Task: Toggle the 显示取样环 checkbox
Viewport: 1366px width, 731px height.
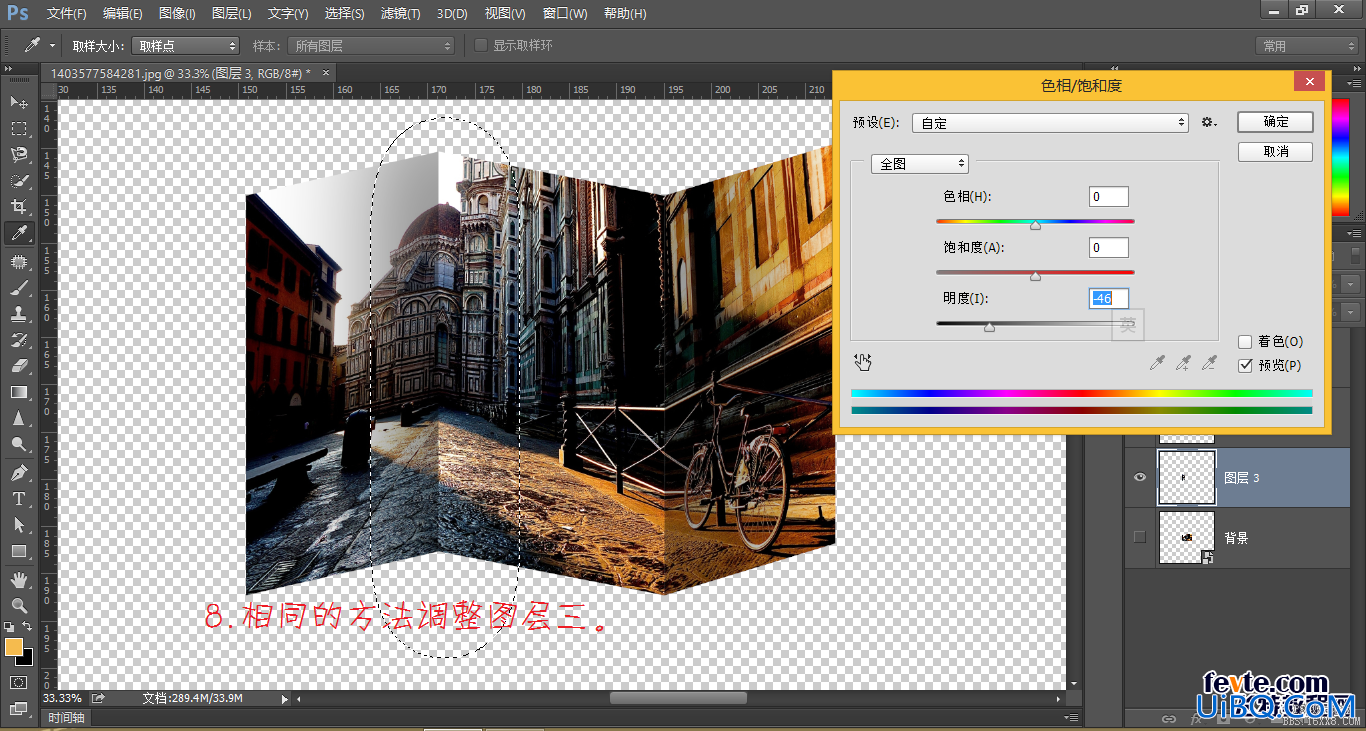Action: point(481,45)
